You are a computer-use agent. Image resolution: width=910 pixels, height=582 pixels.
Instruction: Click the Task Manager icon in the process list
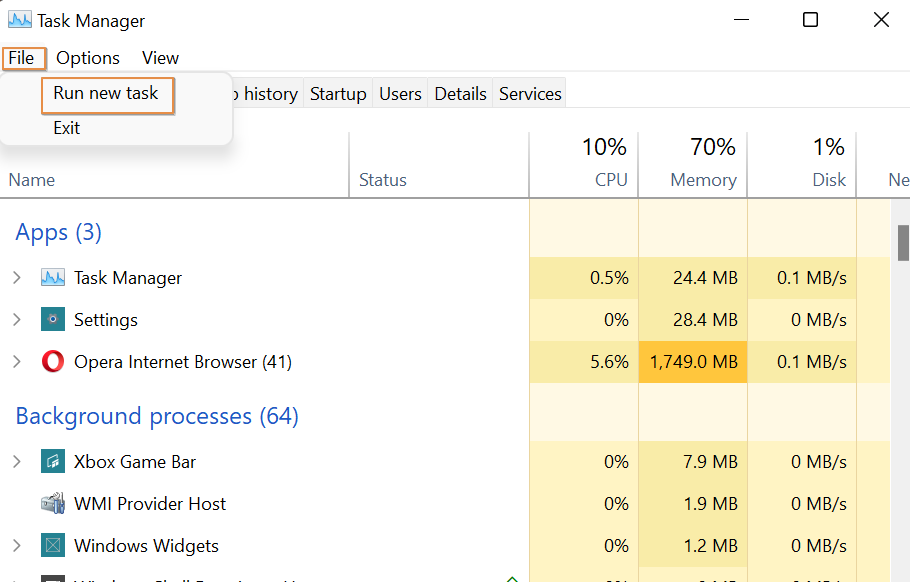point(52,277)
